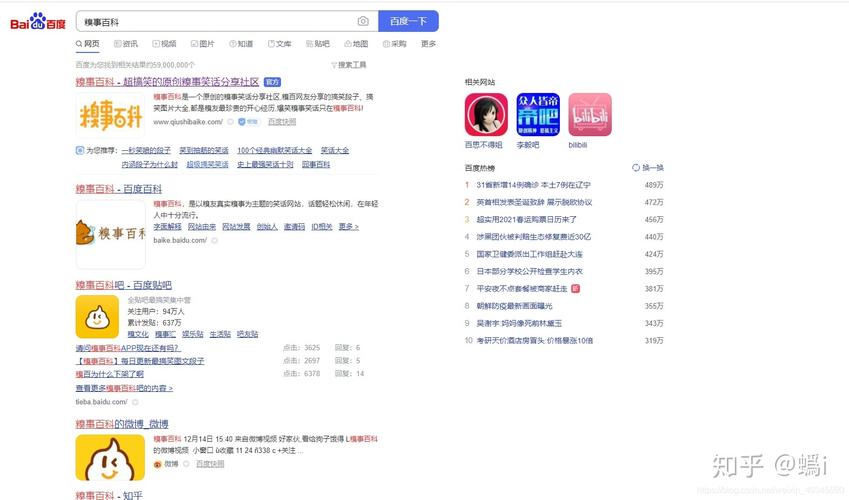The width and height of the screenshot is (849, 500).
Task: Open the 文库 tab
Action: 279,44
